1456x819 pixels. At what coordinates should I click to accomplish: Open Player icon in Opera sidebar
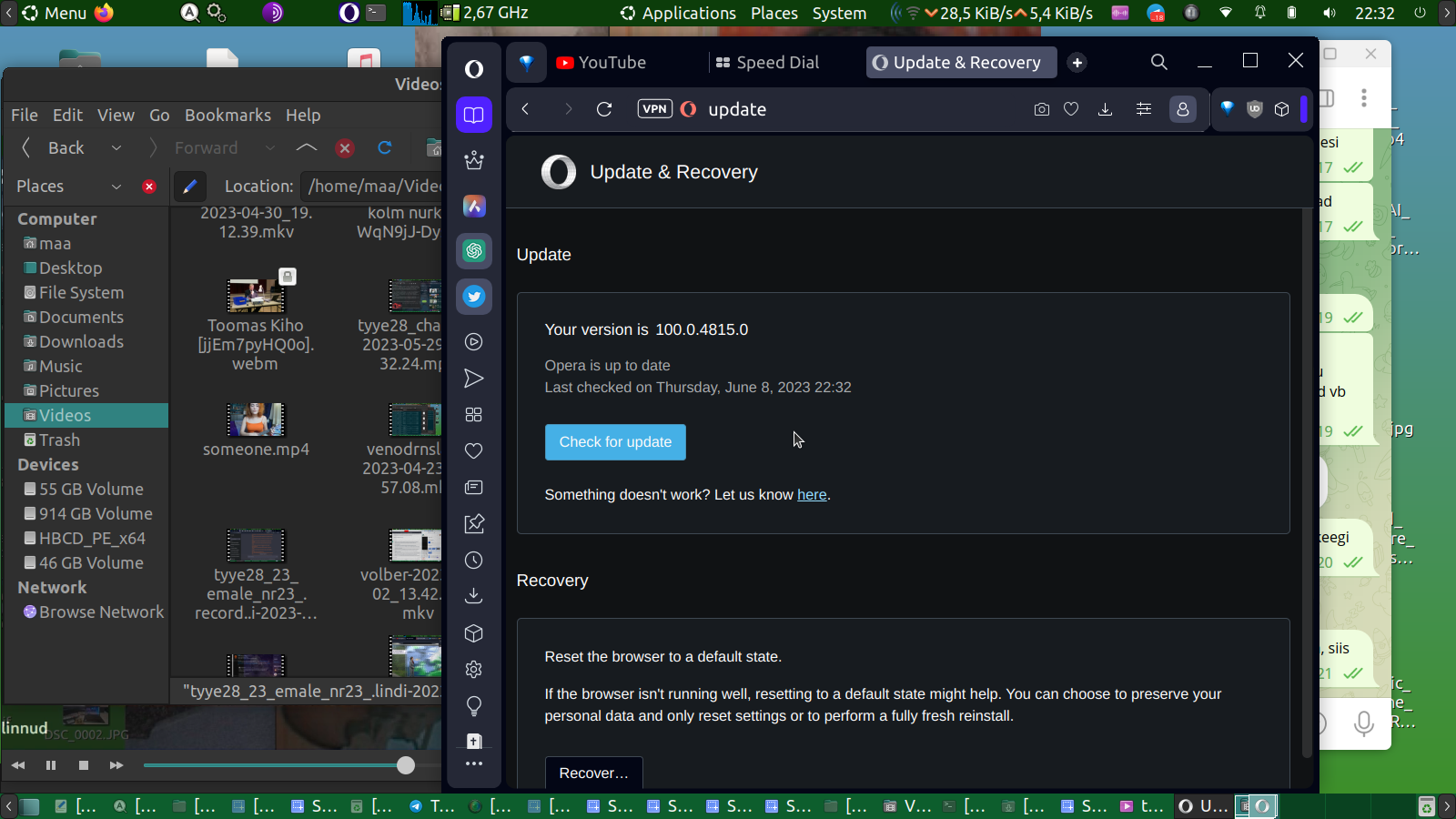pos(474,342)
